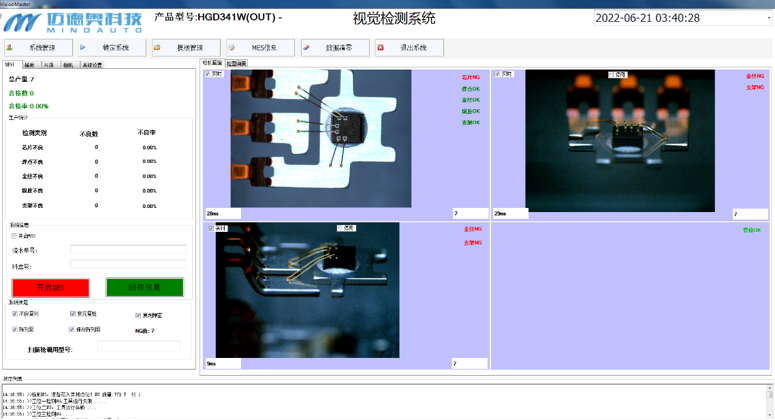Click the MINDAUTO logo
The image size is (775, 420).
click(70, 20)
